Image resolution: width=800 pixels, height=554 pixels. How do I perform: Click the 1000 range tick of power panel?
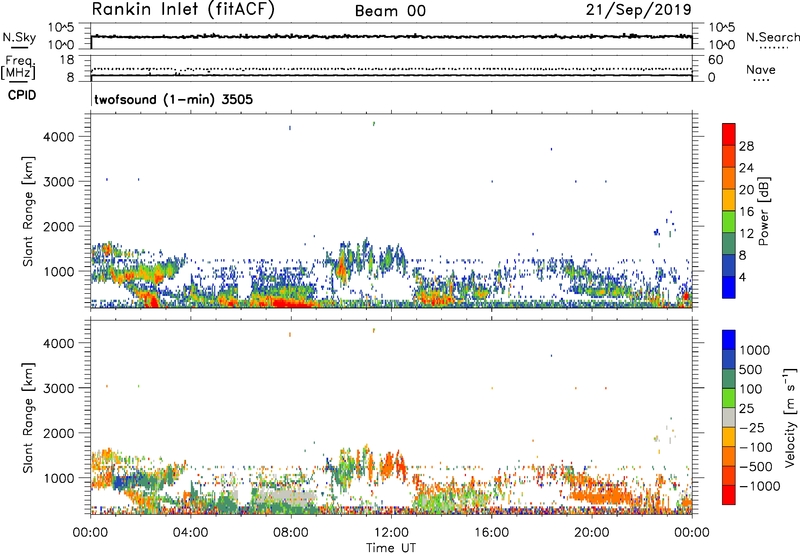58,271
